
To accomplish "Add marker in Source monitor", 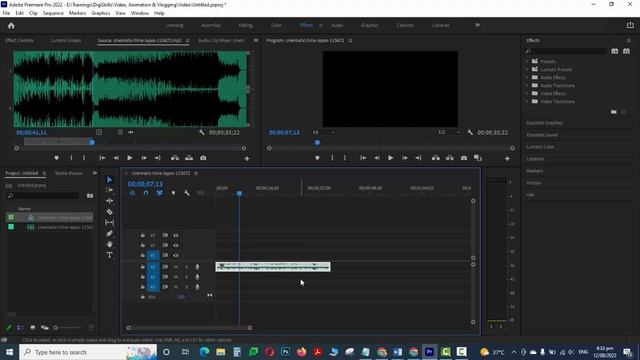I will 56,158.
